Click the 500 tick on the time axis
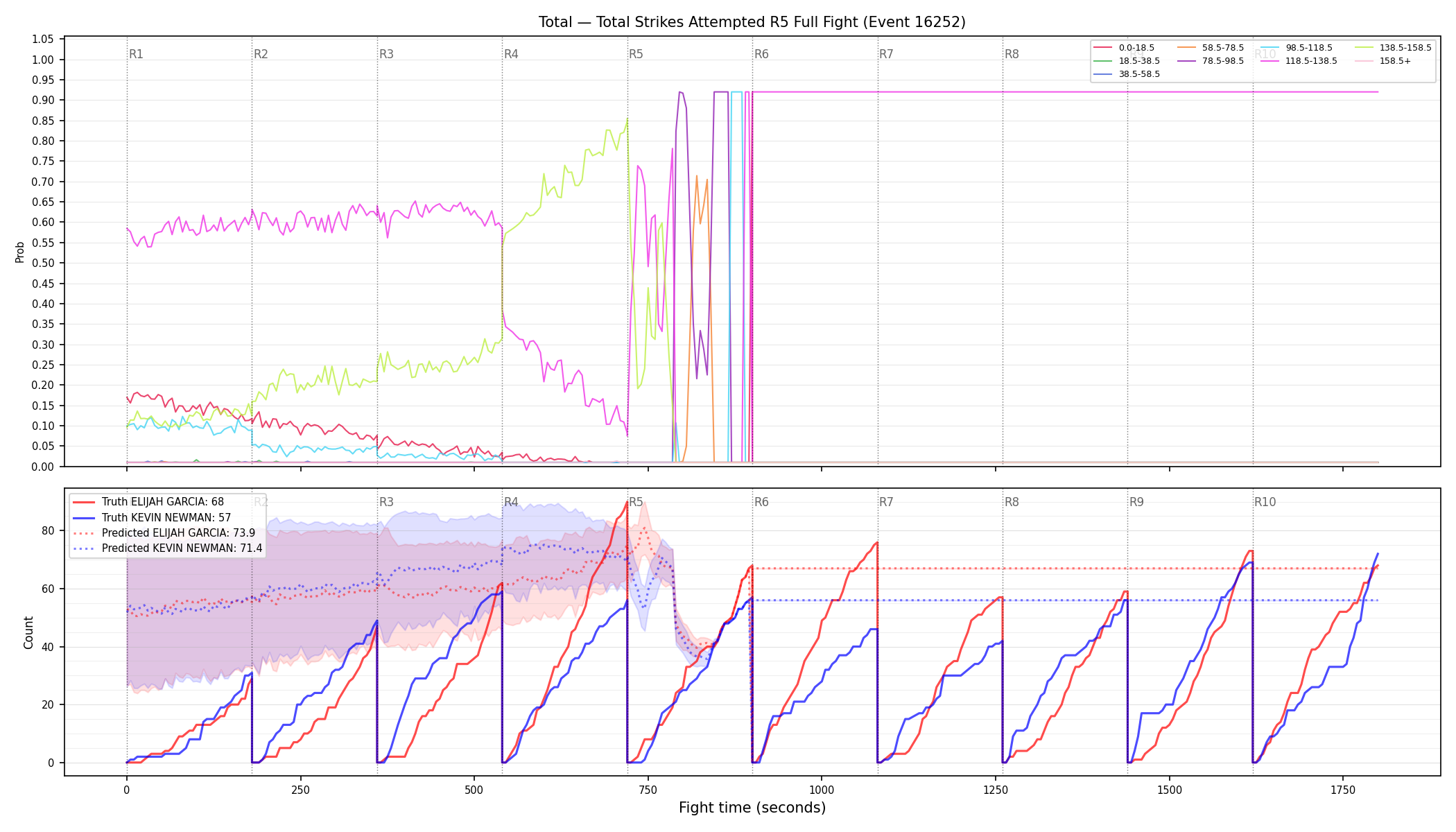 [474, 790]
